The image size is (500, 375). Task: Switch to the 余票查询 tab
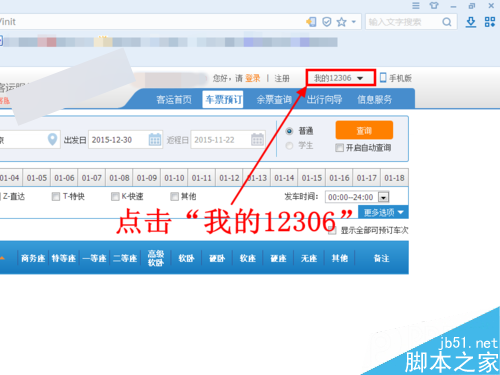coord(274,99)
